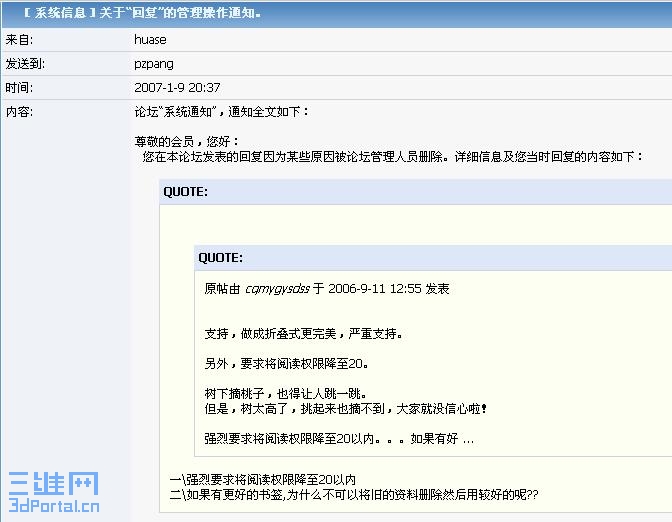Click the 内容: field label
The height and width of the screenshot is (522, 672).
point(19,112)
